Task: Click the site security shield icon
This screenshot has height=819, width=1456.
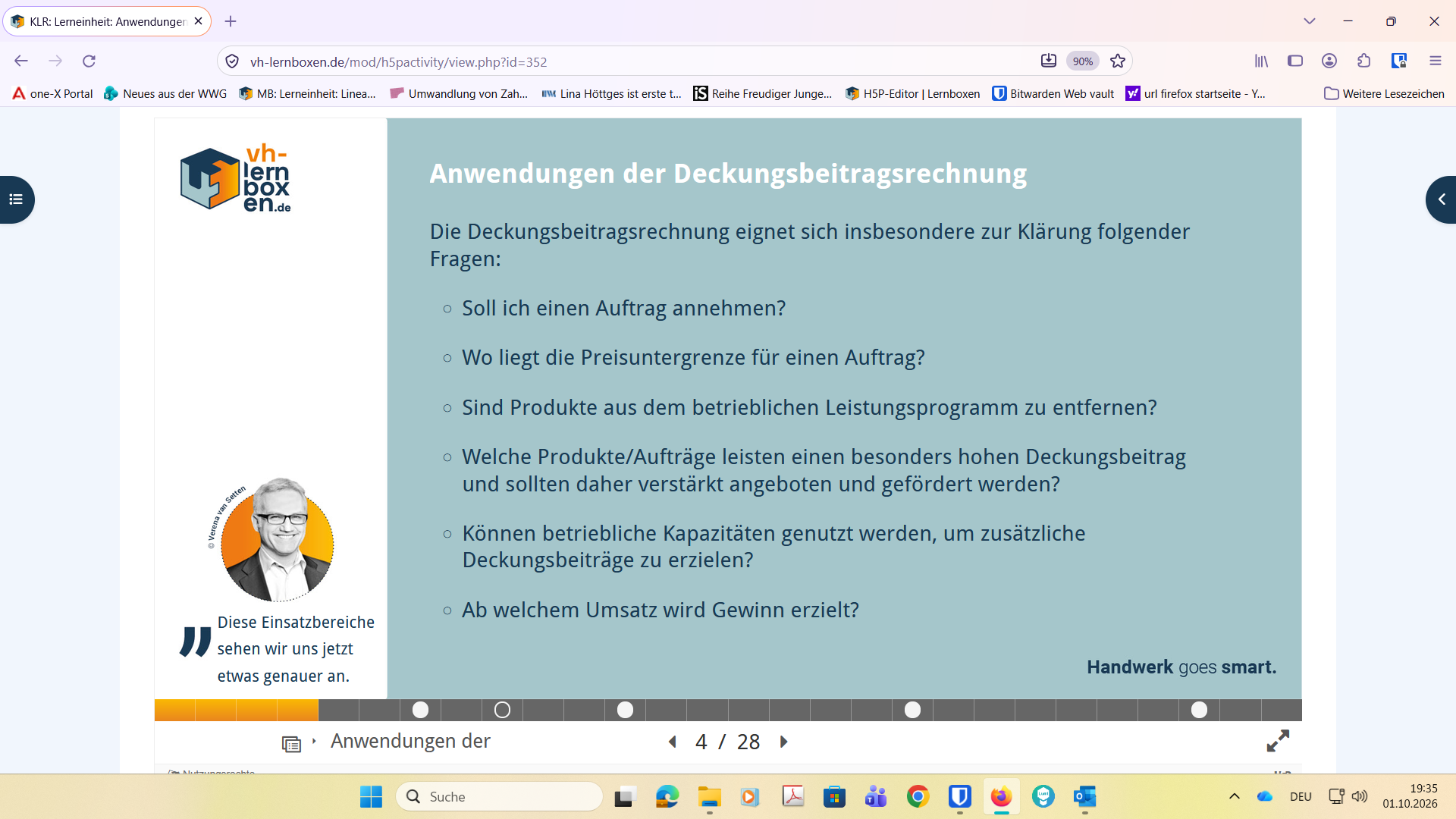Action: pos(233,61)
